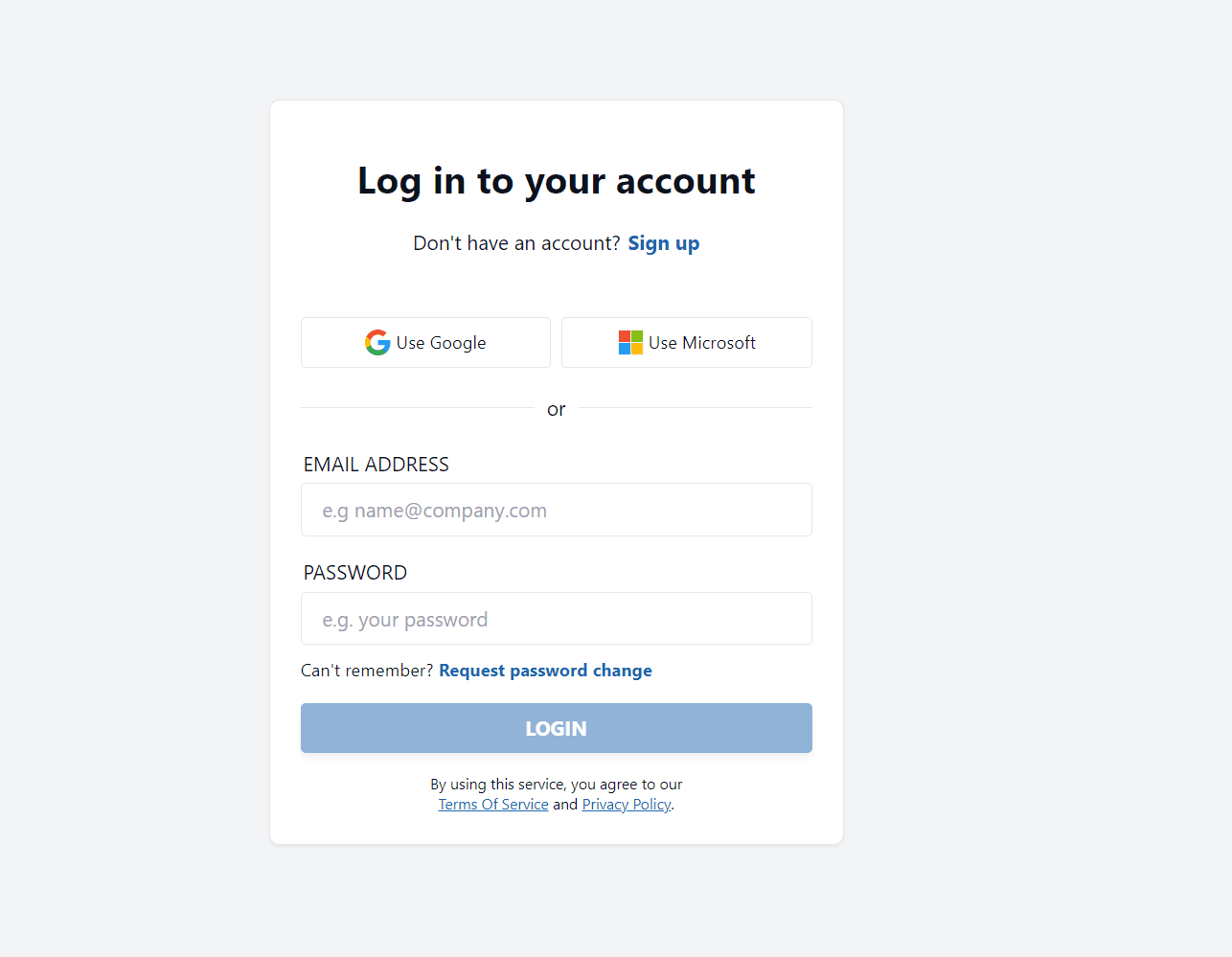Screen dimensions: 1232x957
Task: Click the 'Log in to your account' heading
Action: pyautogui.click(x=556, y=181)
